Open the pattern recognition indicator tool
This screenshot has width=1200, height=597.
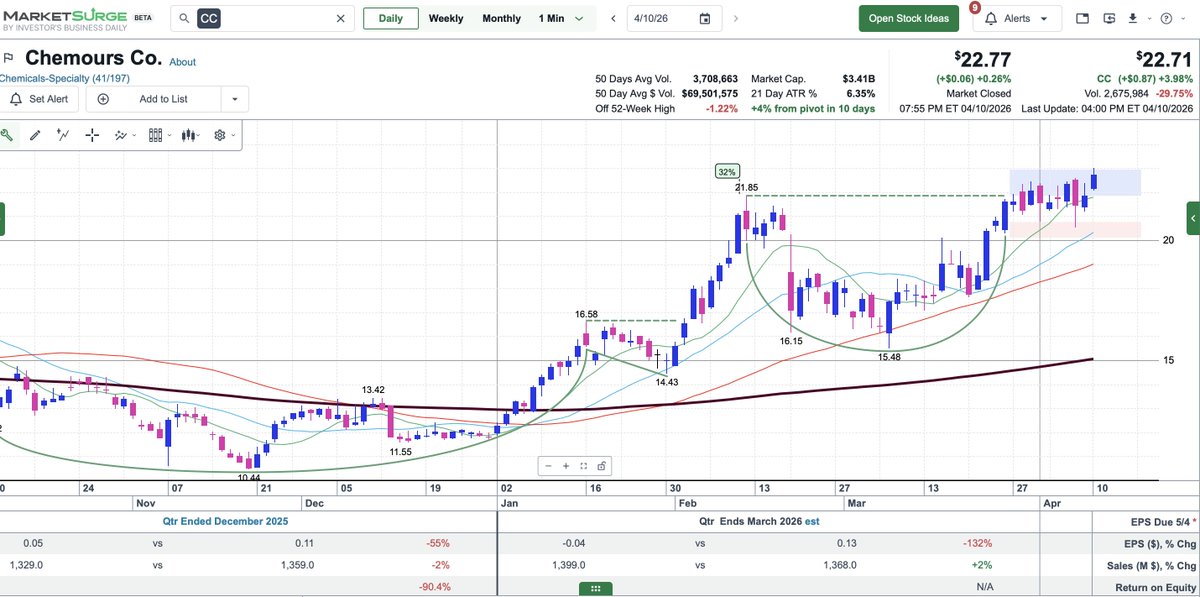(x=121, y=135)
